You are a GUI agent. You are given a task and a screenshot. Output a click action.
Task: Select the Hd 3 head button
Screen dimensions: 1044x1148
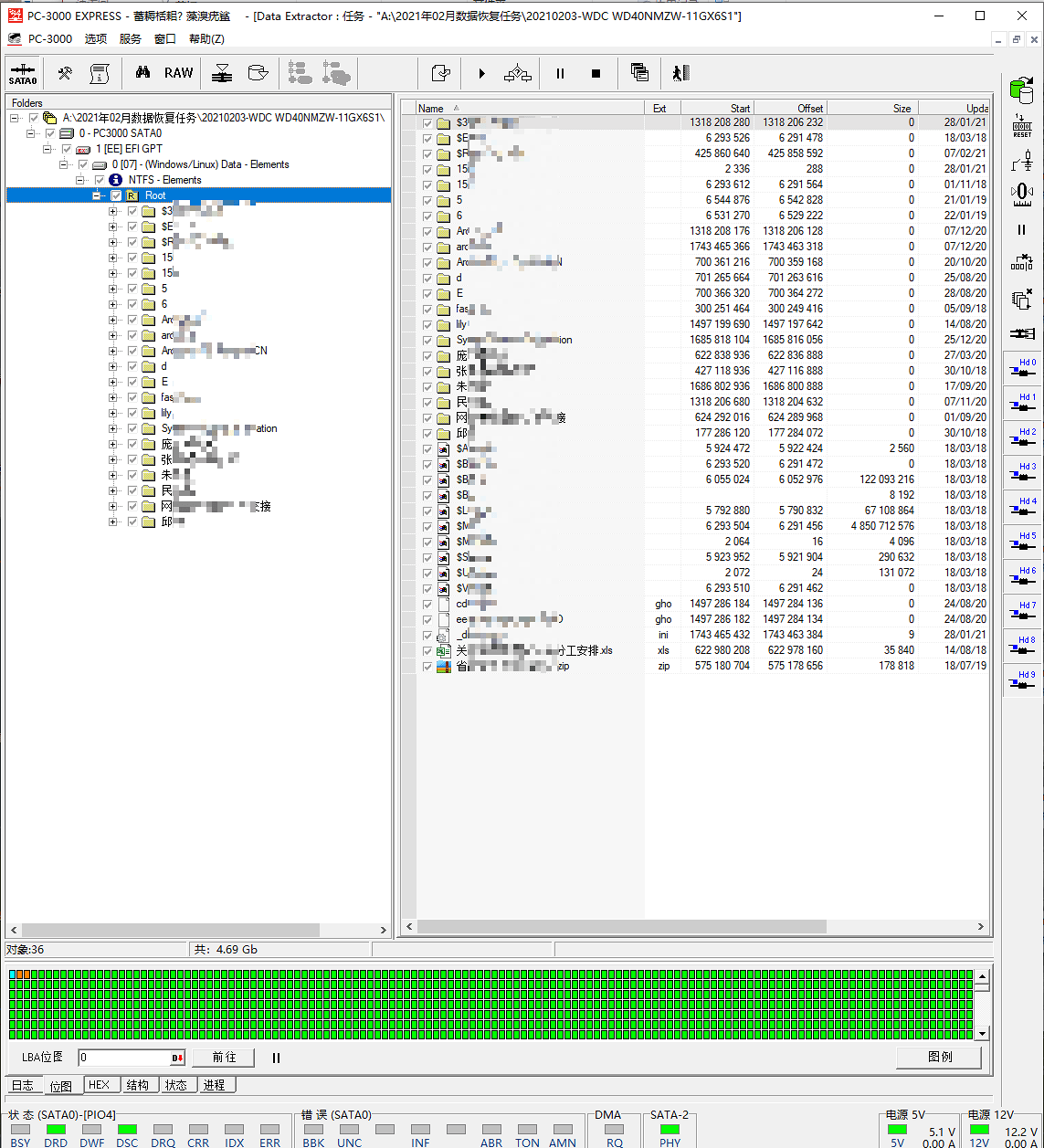pos(1022,472)
